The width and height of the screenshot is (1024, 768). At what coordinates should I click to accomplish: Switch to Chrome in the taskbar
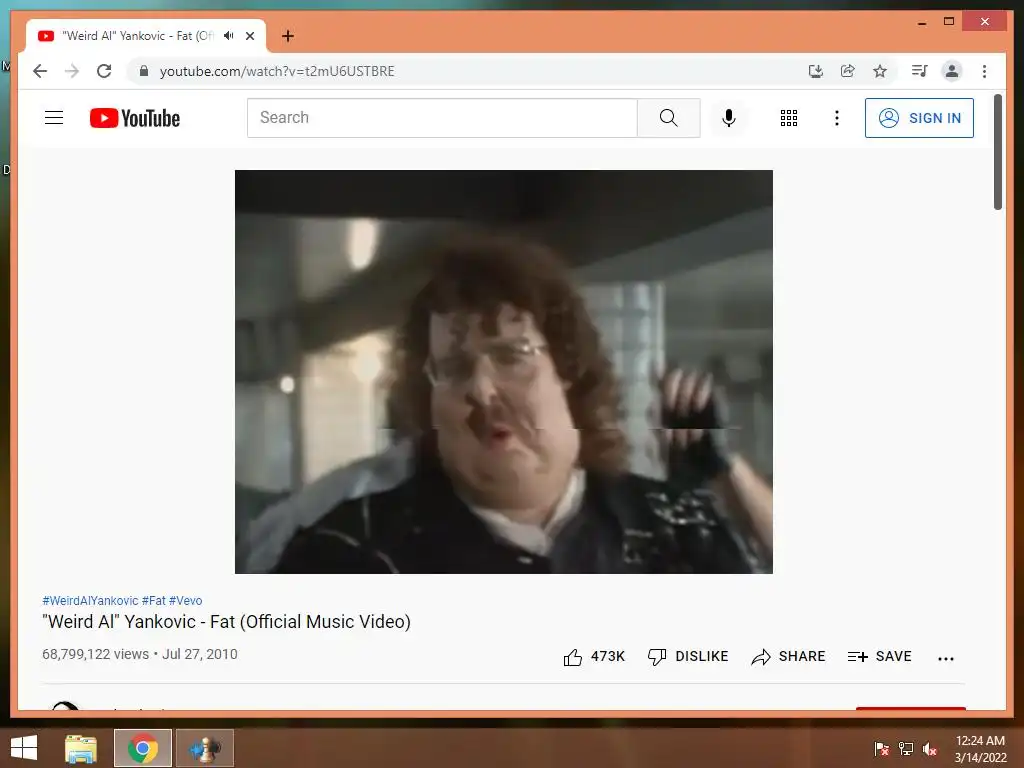tap(142, 748)
